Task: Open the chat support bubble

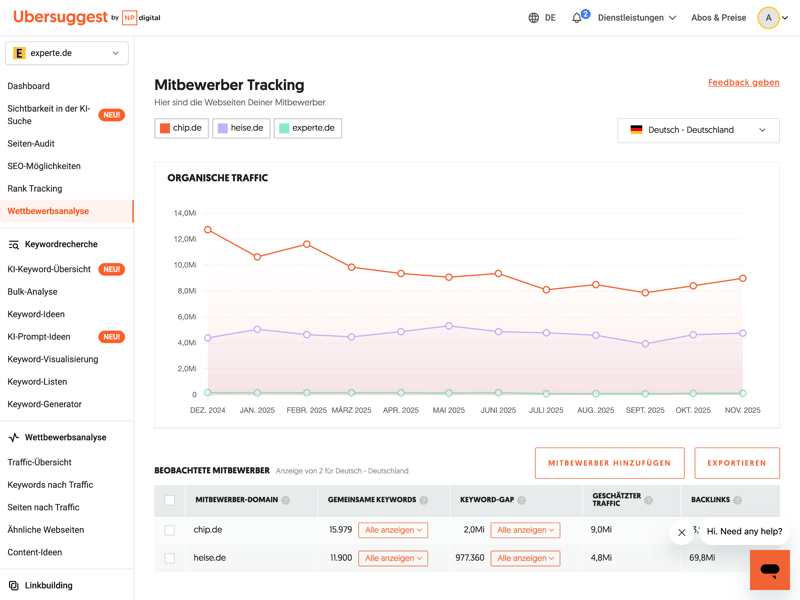Action: [x=769, y=570]
